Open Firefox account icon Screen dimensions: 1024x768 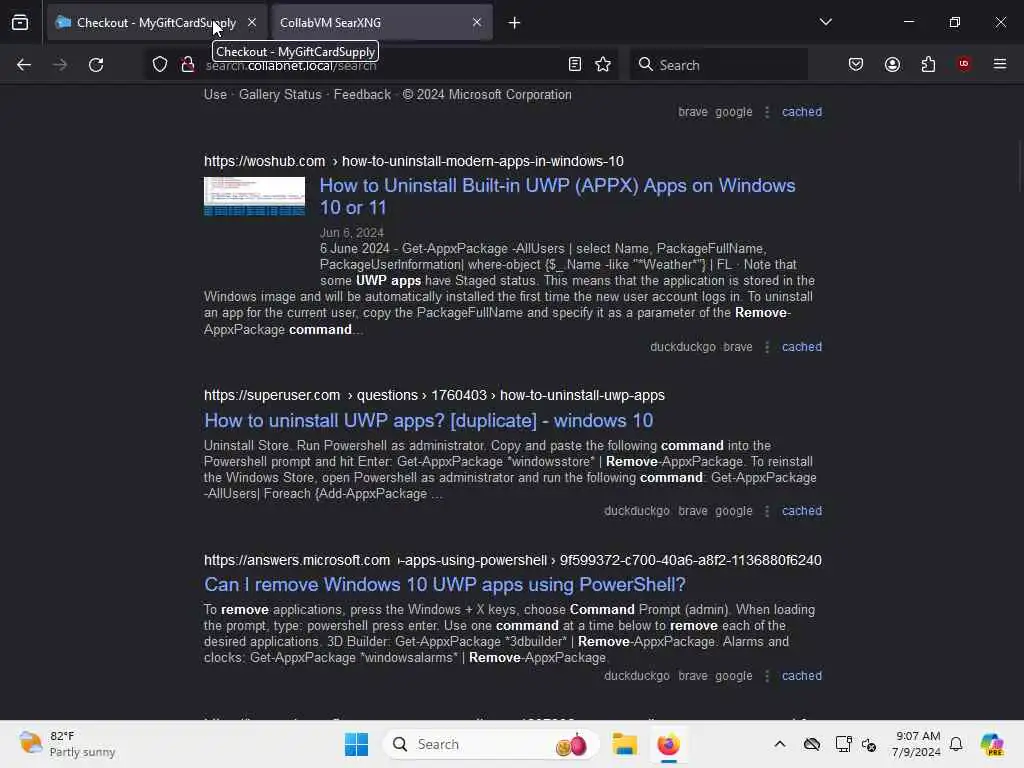tap(892, 64)
